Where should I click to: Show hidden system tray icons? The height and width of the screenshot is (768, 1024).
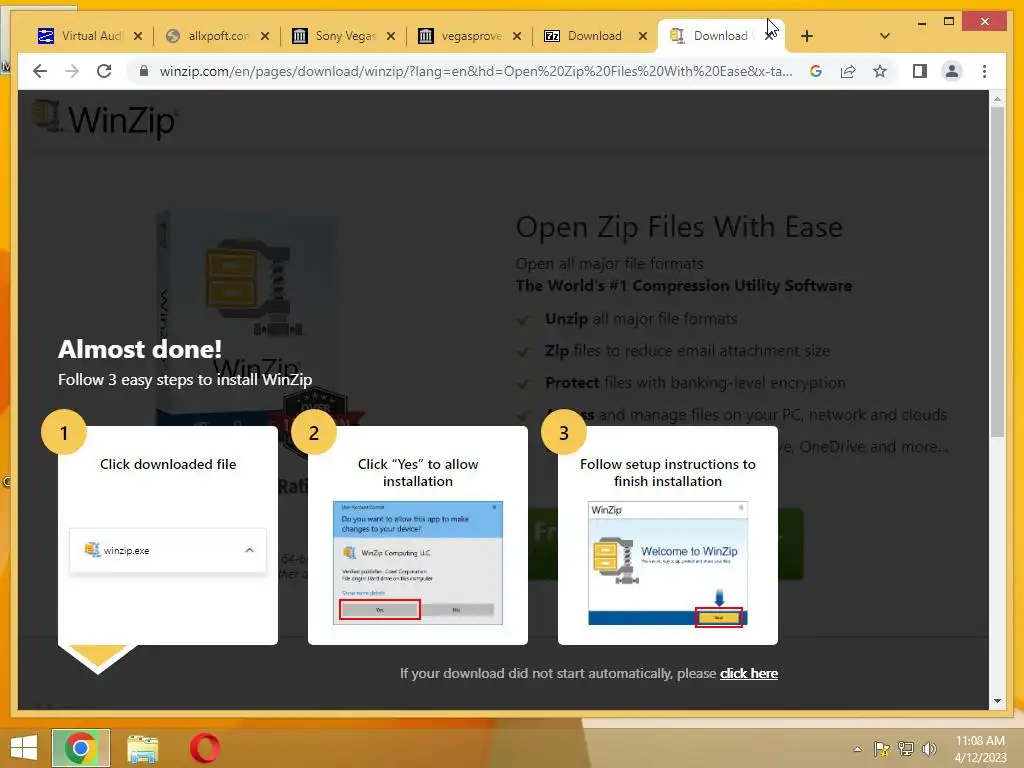[x=857, y=749]
